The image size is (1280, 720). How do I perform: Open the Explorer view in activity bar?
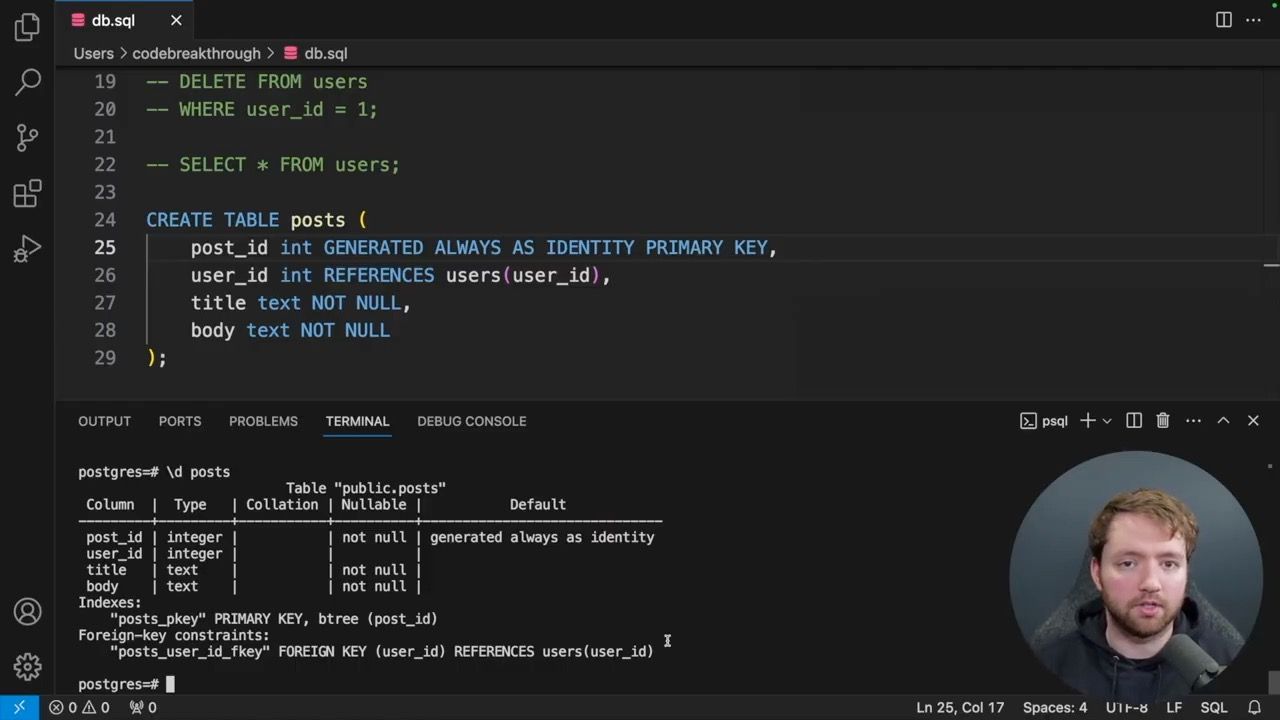[28, 27]
